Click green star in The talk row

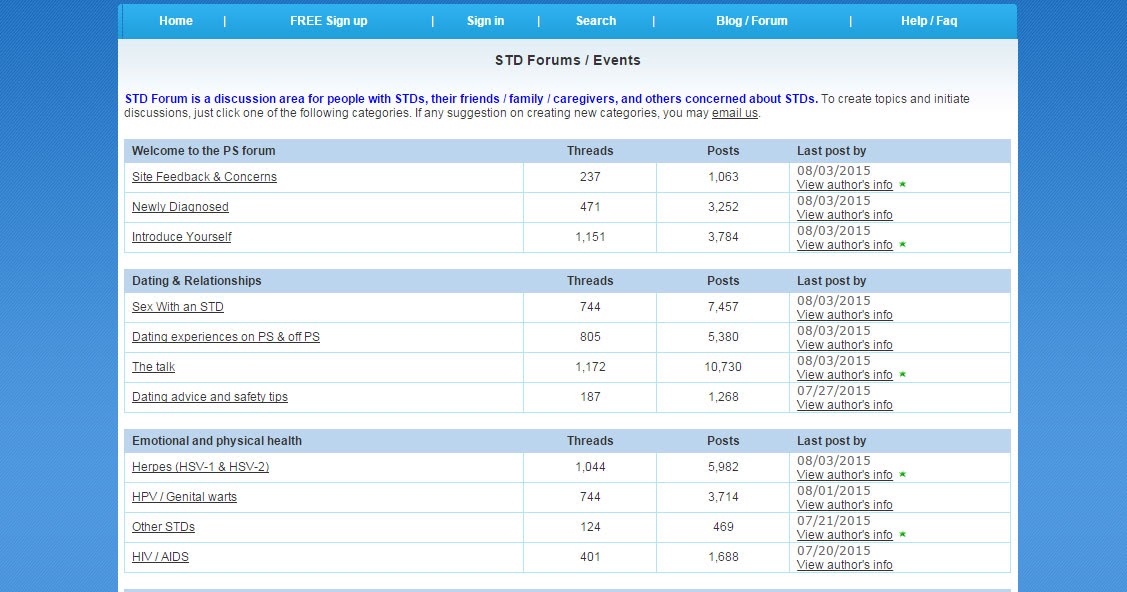(x=903, y=375)
